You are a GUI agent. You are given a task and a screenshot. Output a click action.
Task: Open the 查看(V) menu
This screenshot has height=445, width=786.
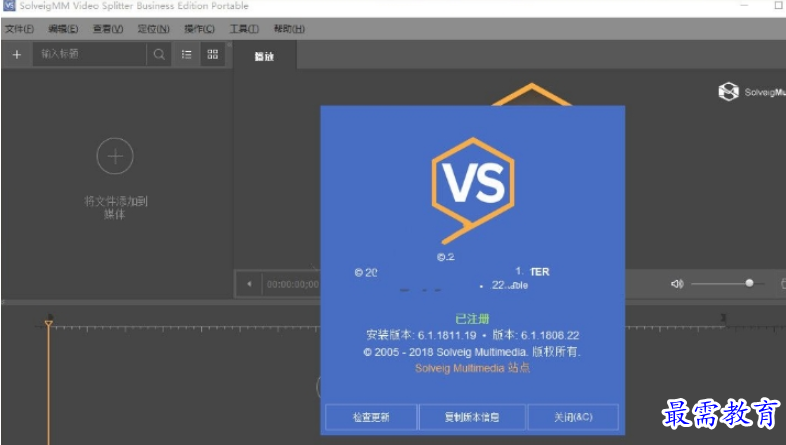[108, 29]
